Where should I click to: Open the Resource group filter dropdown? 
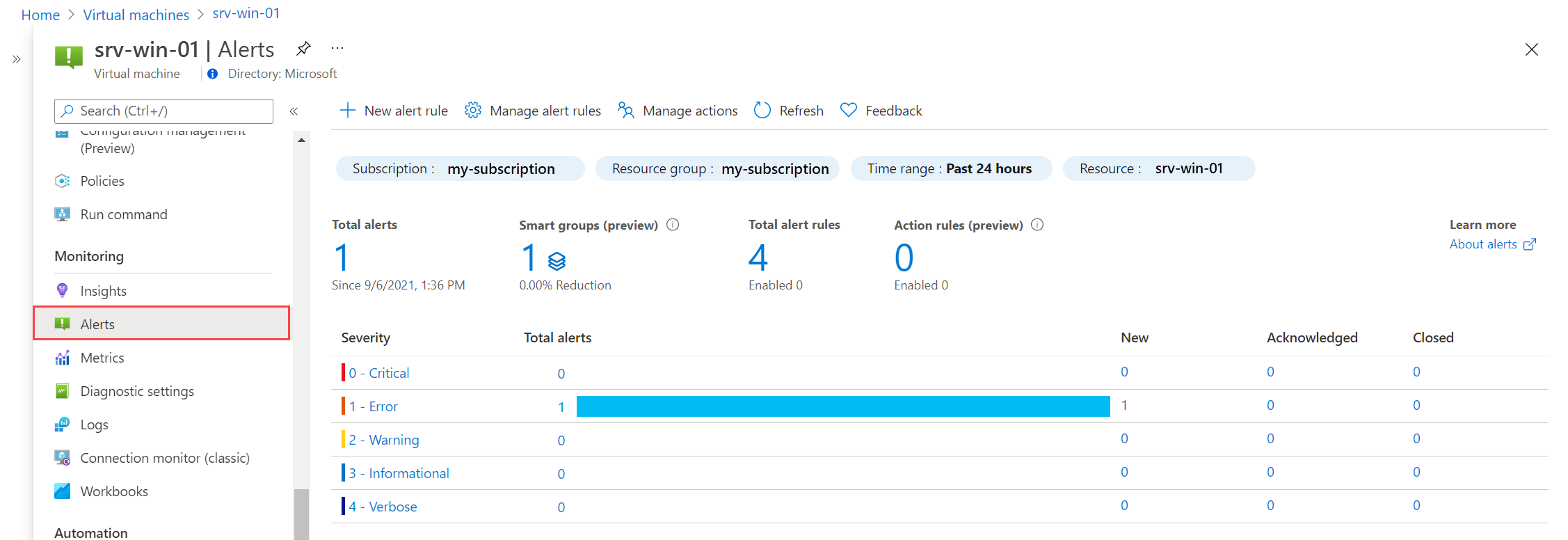pyautogui.click(x=717, y=168)
